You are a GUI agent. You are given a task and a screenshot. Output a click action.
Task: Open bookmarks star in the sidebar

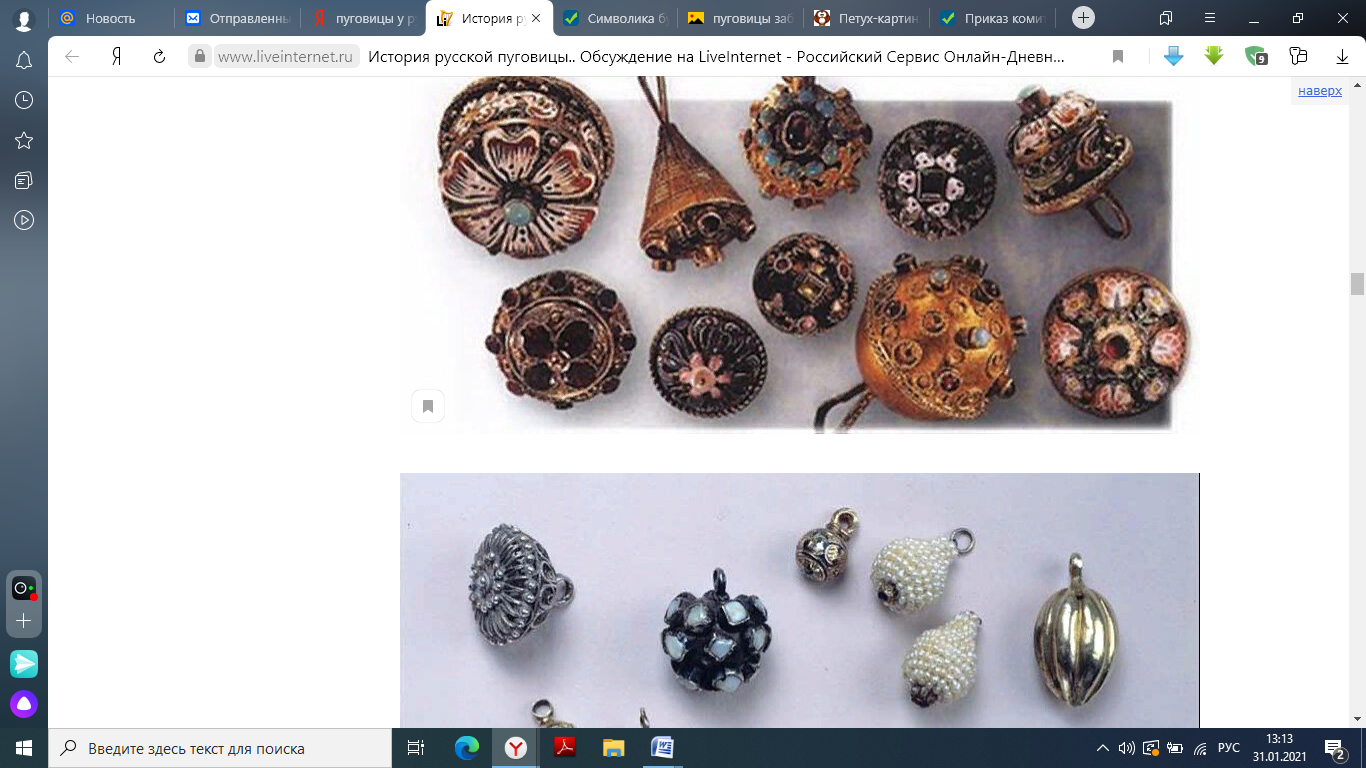[24, 140]
